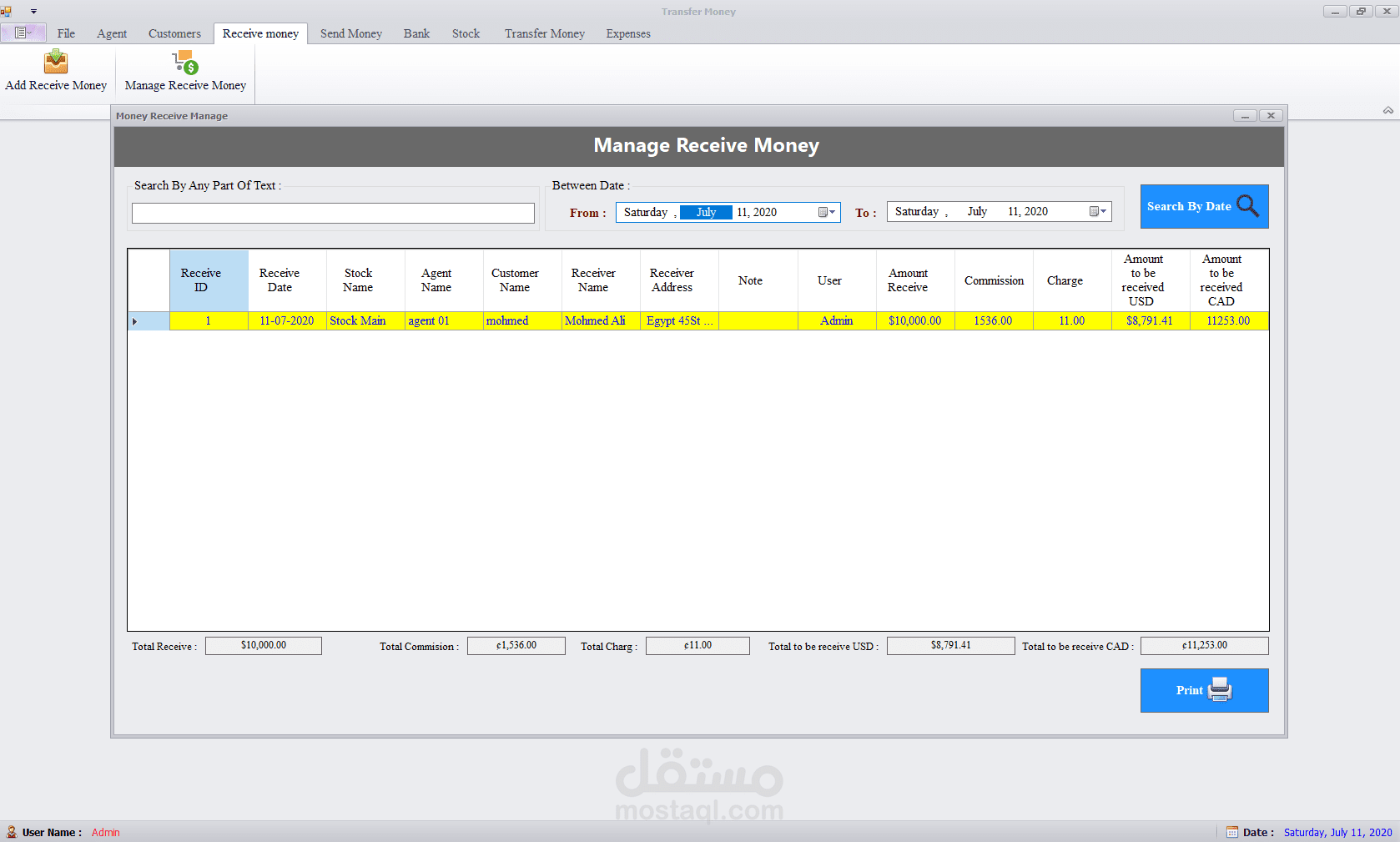
Task: Click the Total Charg value box
Action: click(697, 646)
